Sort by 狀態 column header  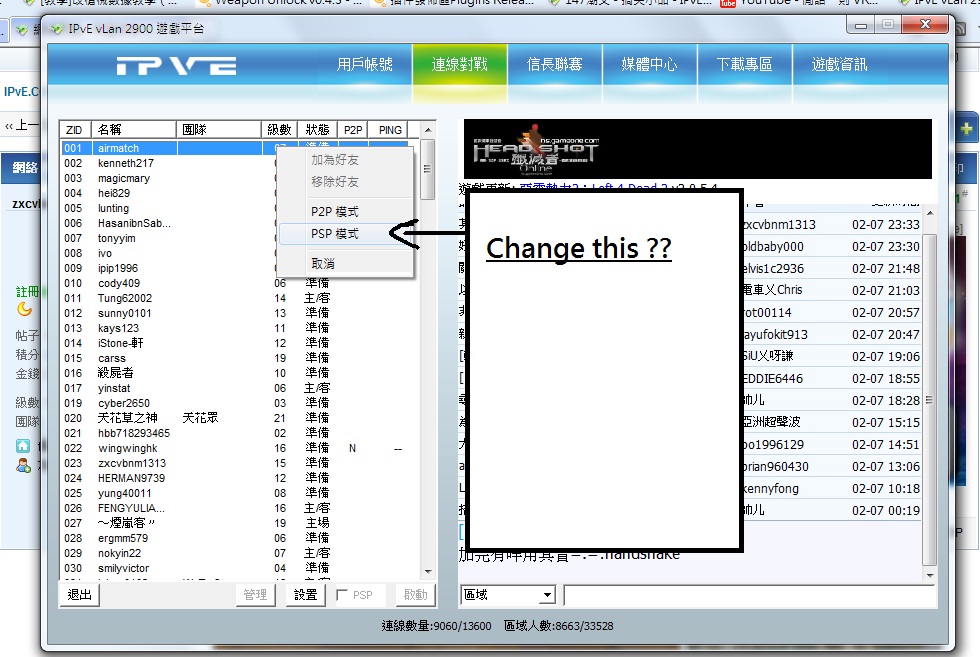coord(318,130)
